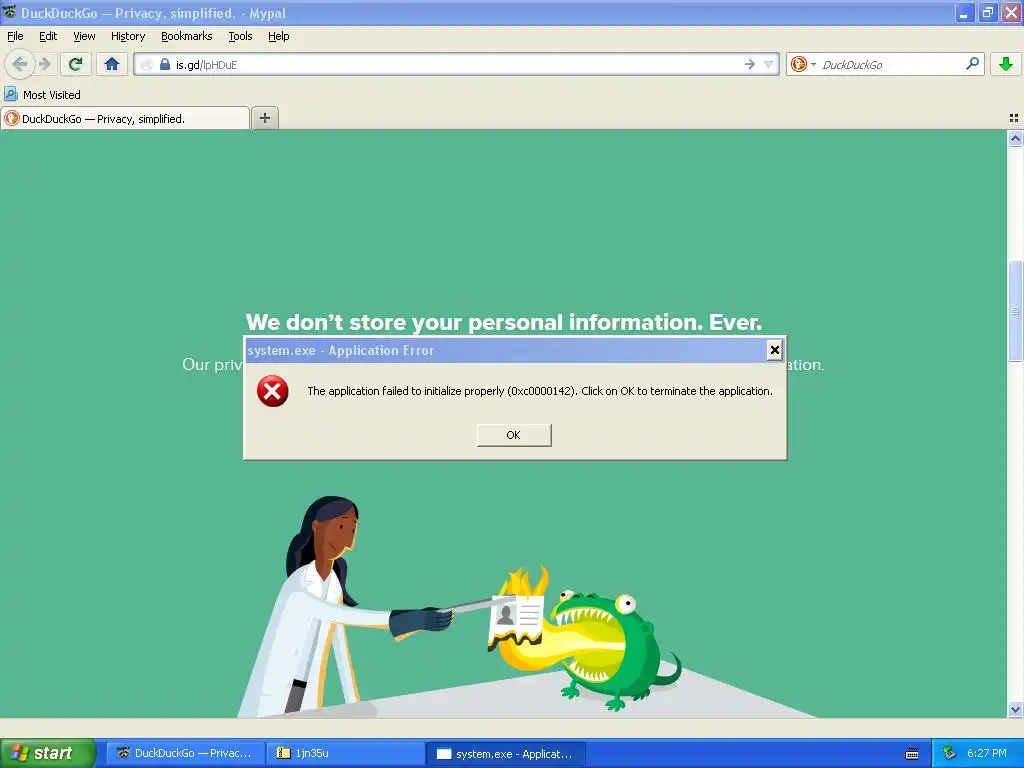Open the Edit menu
This screenshot has width=1024, height=768.
tap(48, 37)
